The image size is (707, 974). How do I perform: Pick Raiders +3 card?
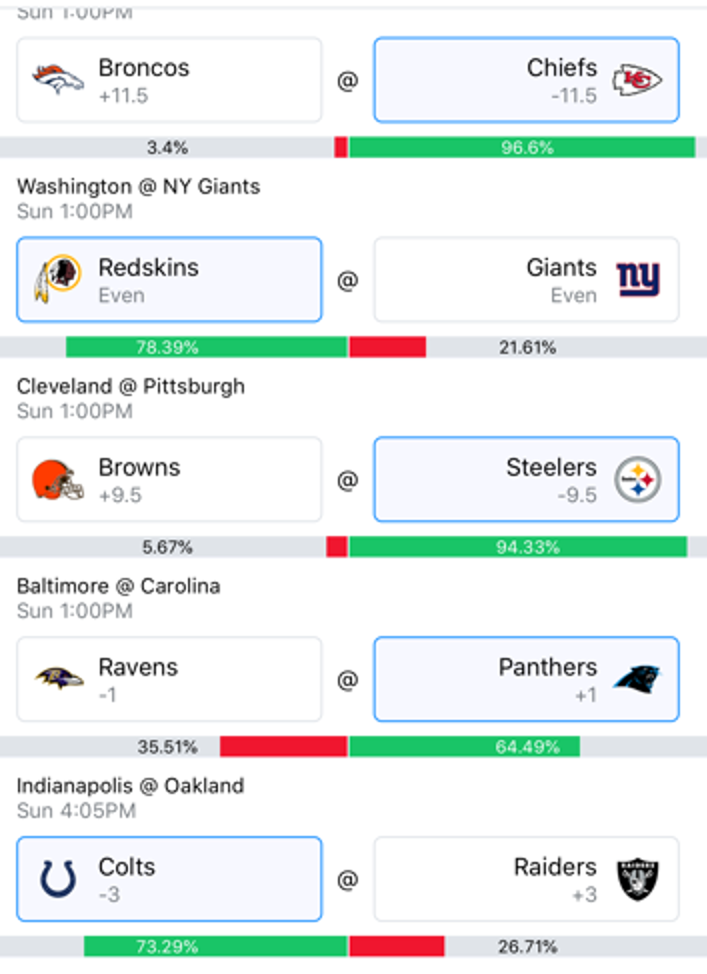526,879
